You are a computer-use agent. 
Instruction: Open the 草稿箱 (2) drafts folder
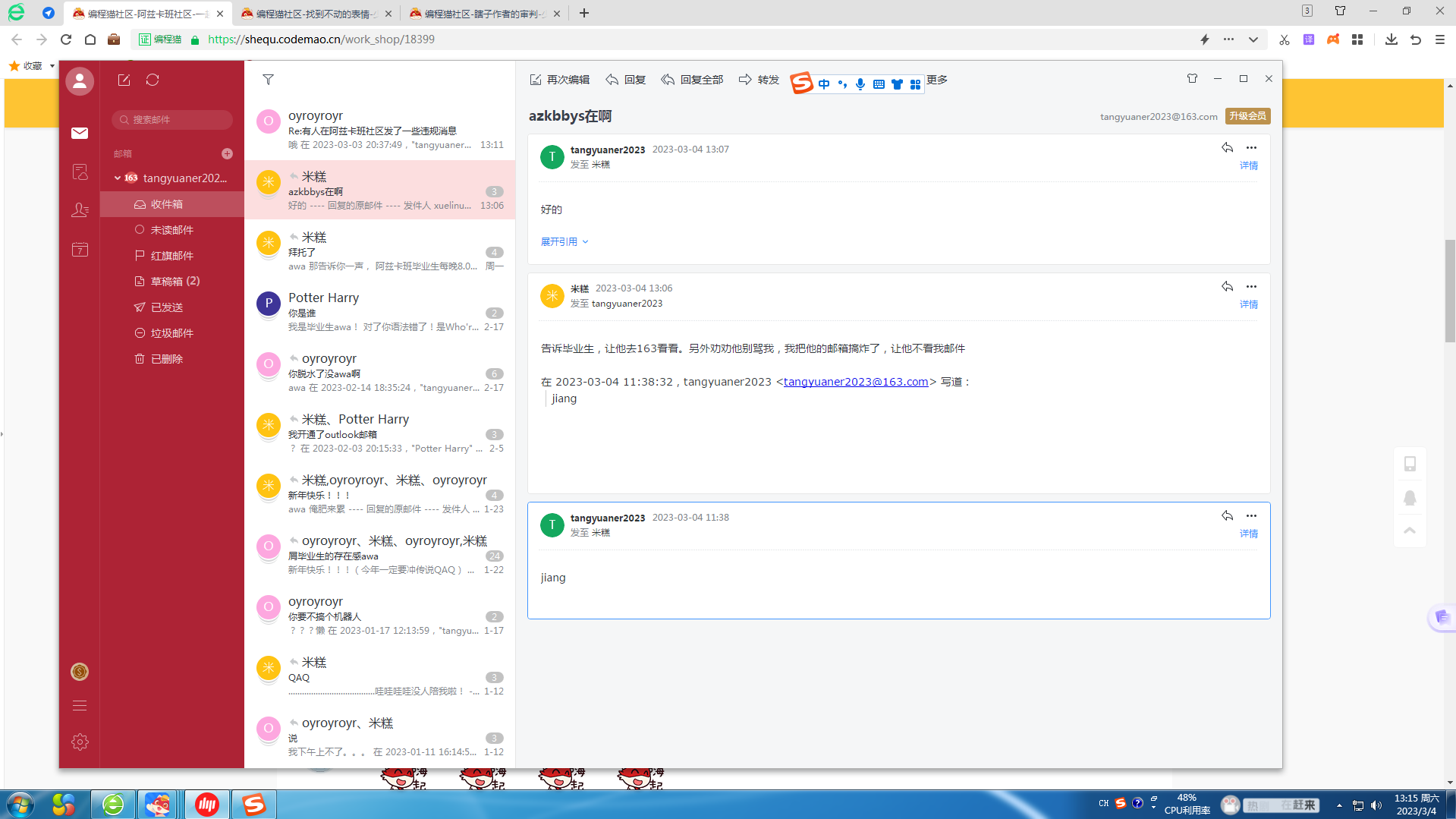click(x=172, y=282)
